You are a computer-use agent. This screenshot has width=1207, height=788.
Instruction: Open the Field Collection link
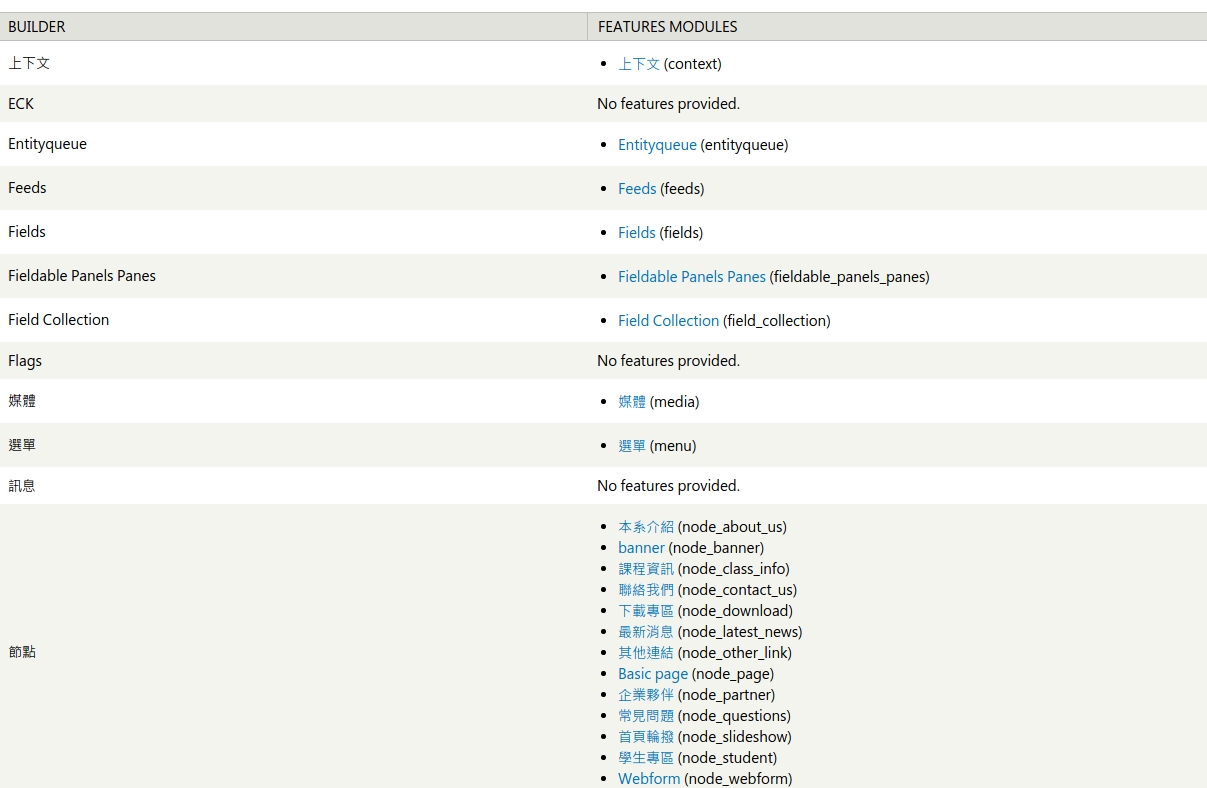tap(668, 321)
